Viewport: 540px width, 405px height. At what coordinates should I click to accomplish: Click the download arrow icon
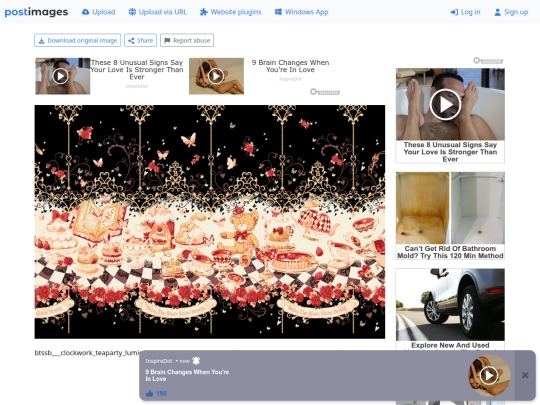(41, 41)
